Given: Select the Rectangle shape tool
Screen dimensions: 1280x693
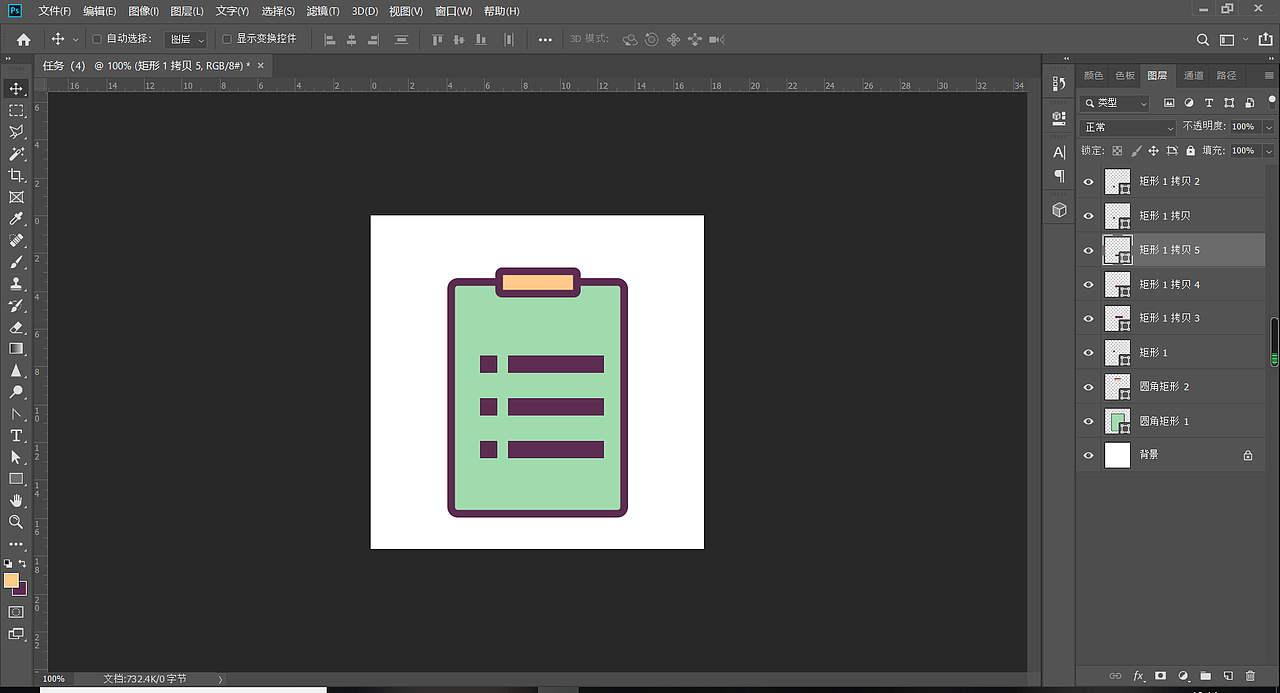Looking at the screenshot, I should pyautogui.click(x=16, y=479).
